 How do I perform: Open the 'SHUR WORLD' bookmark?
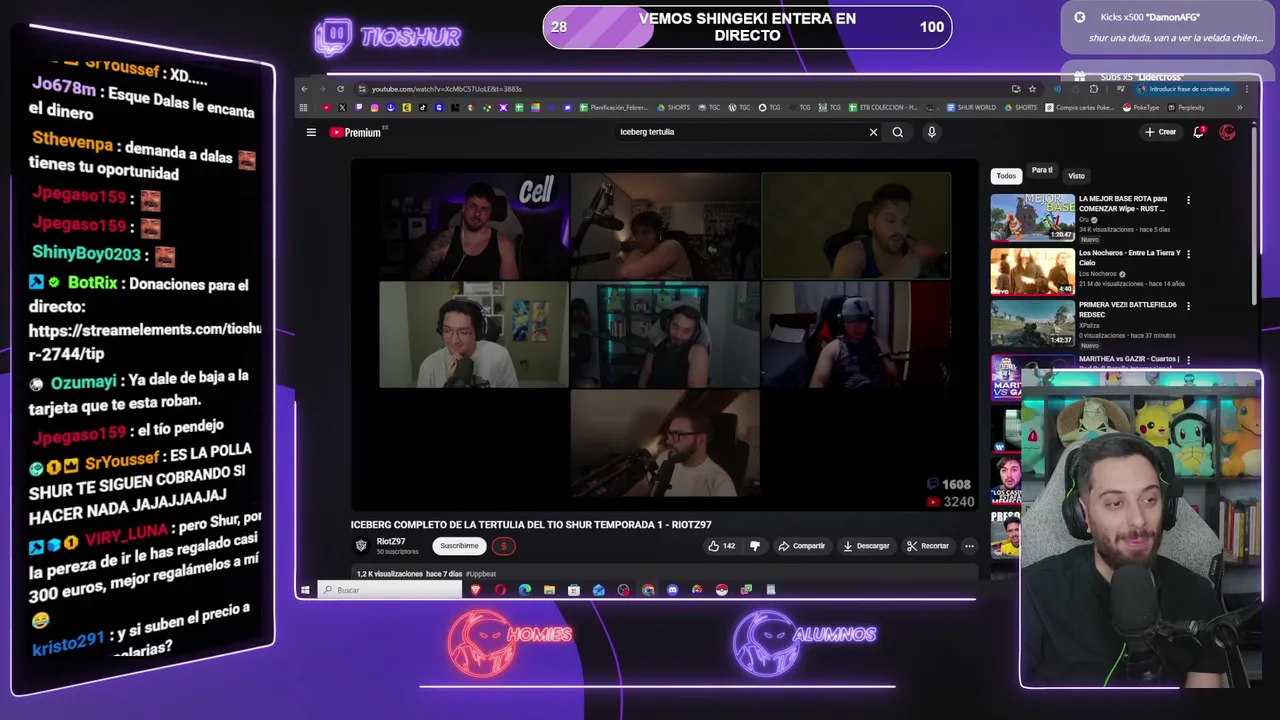[x=970, y=108]
